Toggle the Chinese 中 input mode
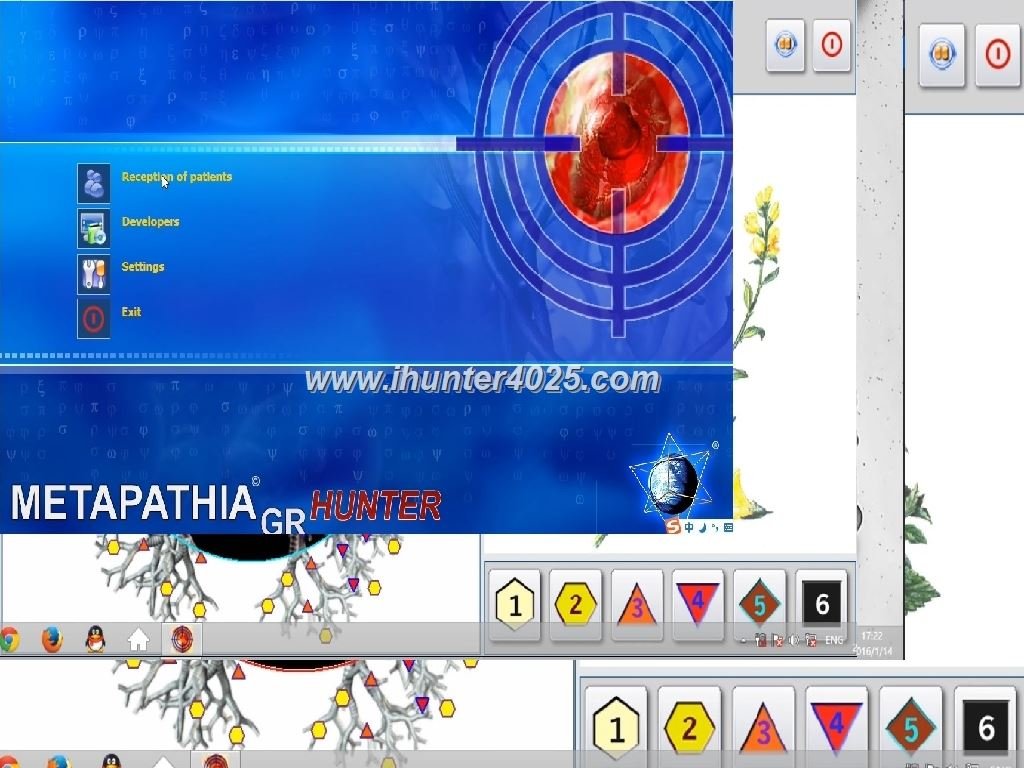Image resolution: width=1024 pixels, height=768 pixels. (x=689, y=527)
